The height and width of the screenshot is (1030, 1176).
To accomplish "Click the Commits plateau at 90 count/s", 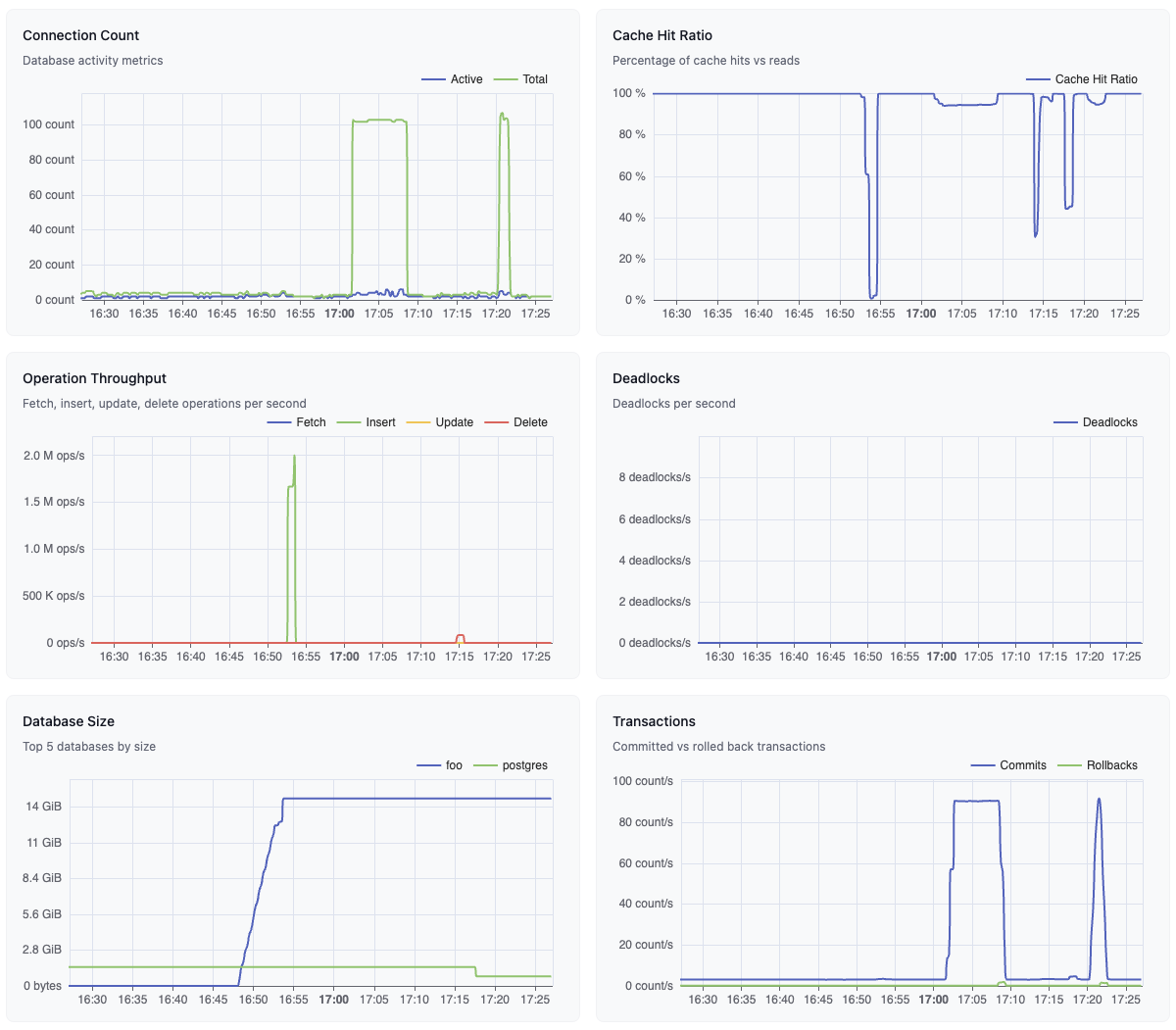I will tap(976, 801).
